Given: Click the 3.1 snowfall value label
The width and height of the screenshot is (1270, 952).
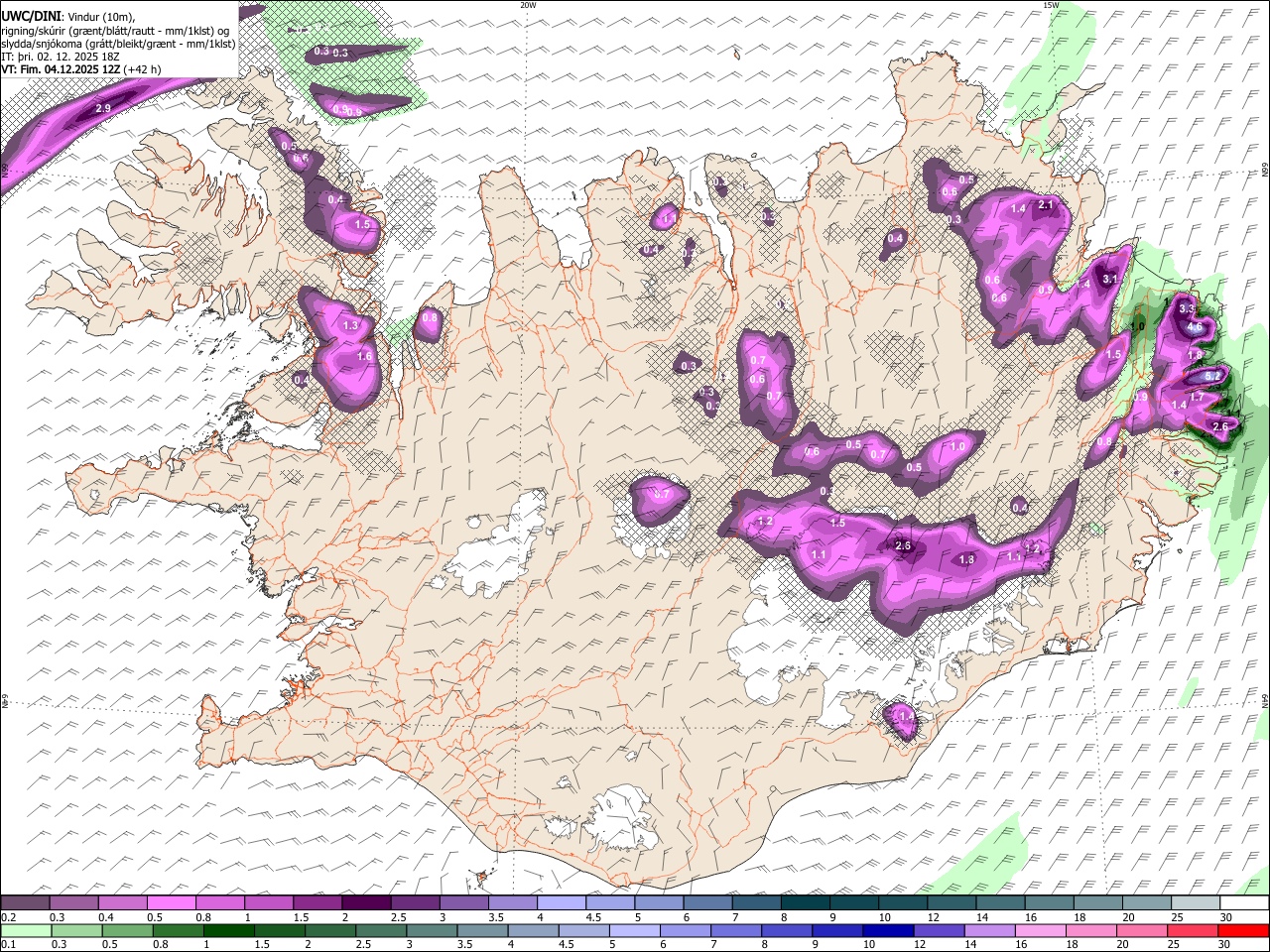Looking at the screenshot, I should [x=1110, y=280].
